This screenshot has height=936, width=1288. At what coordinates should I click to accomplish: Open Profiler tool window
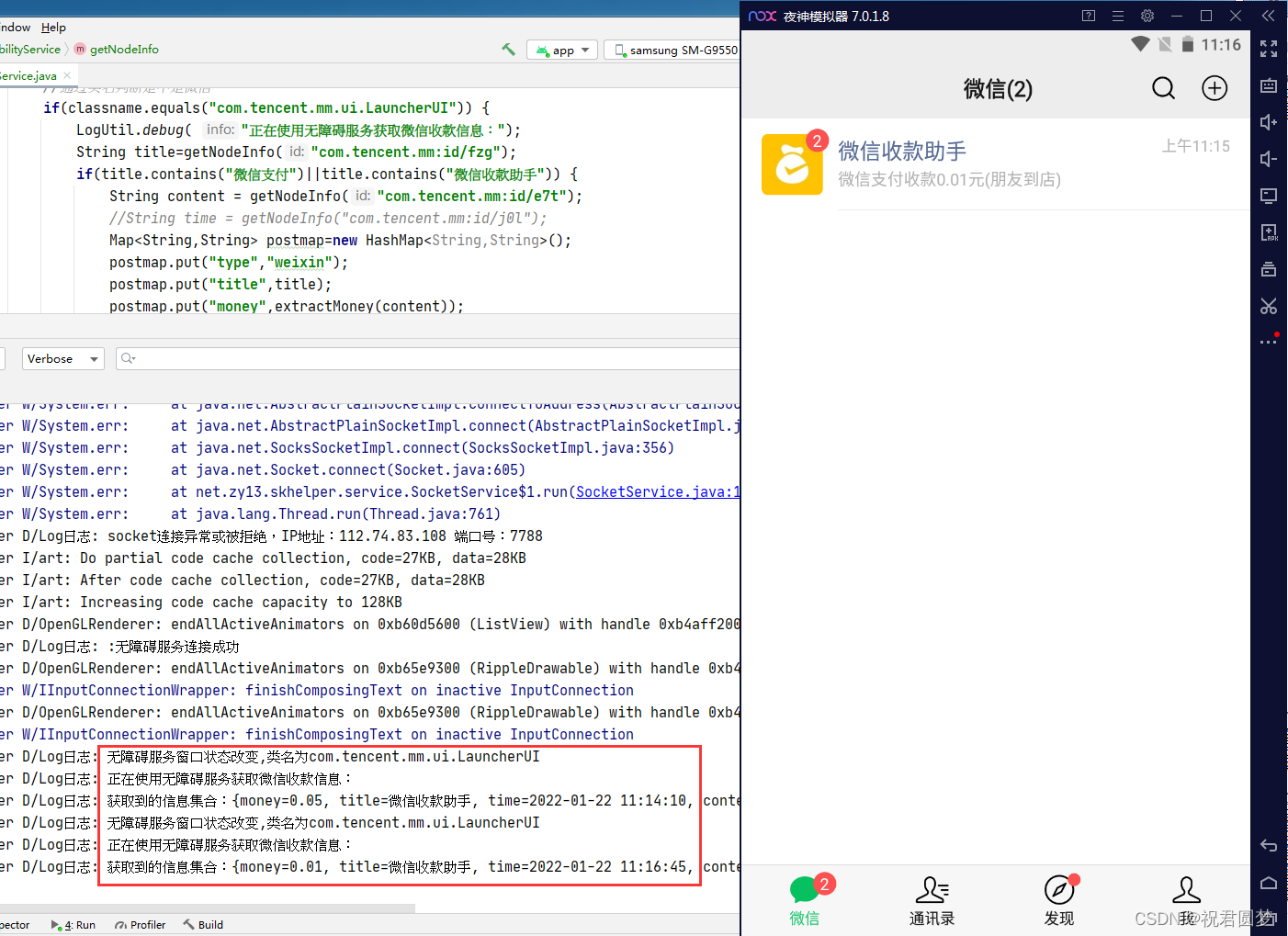(141, 925)
